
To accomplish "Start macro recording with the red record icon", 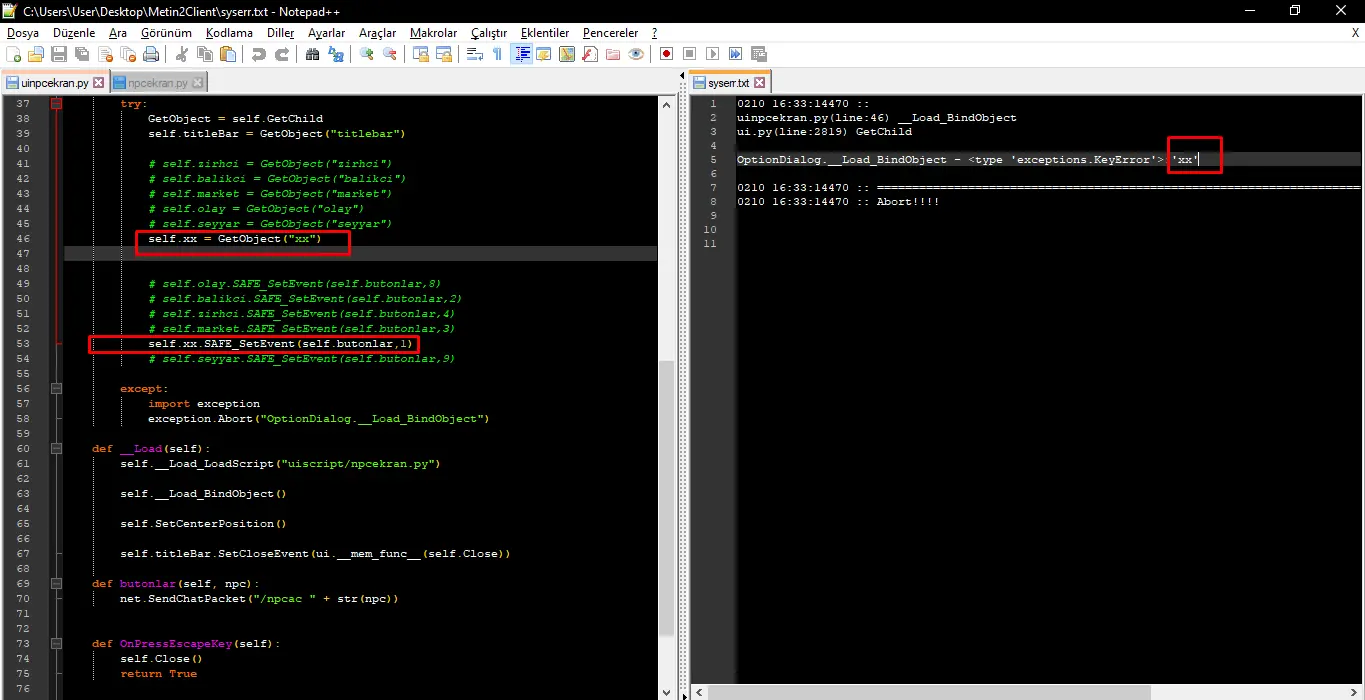I will (666, 54).
